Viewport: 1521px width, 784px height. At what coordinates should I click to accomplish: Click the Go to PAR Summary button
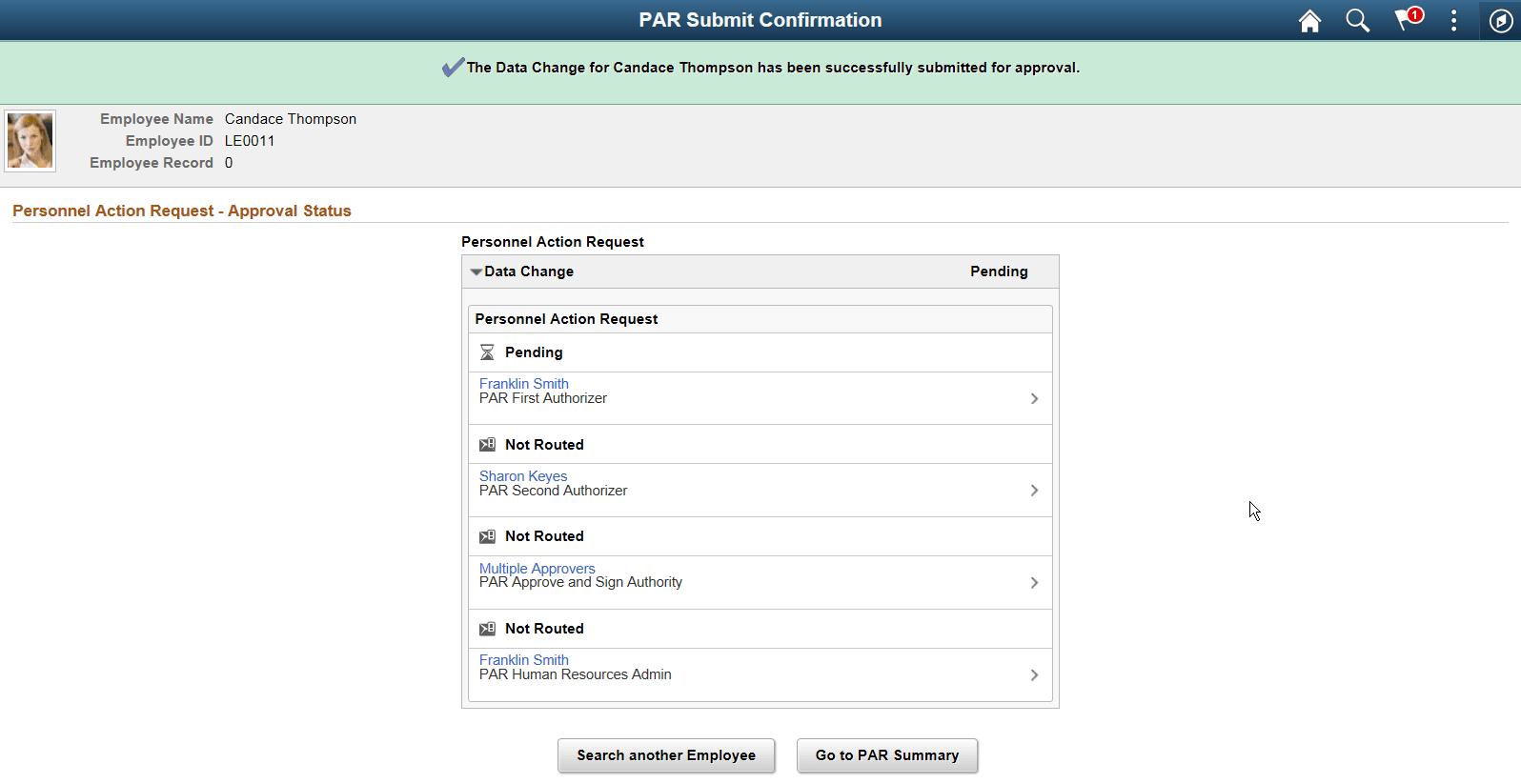[x=887, y=755]
